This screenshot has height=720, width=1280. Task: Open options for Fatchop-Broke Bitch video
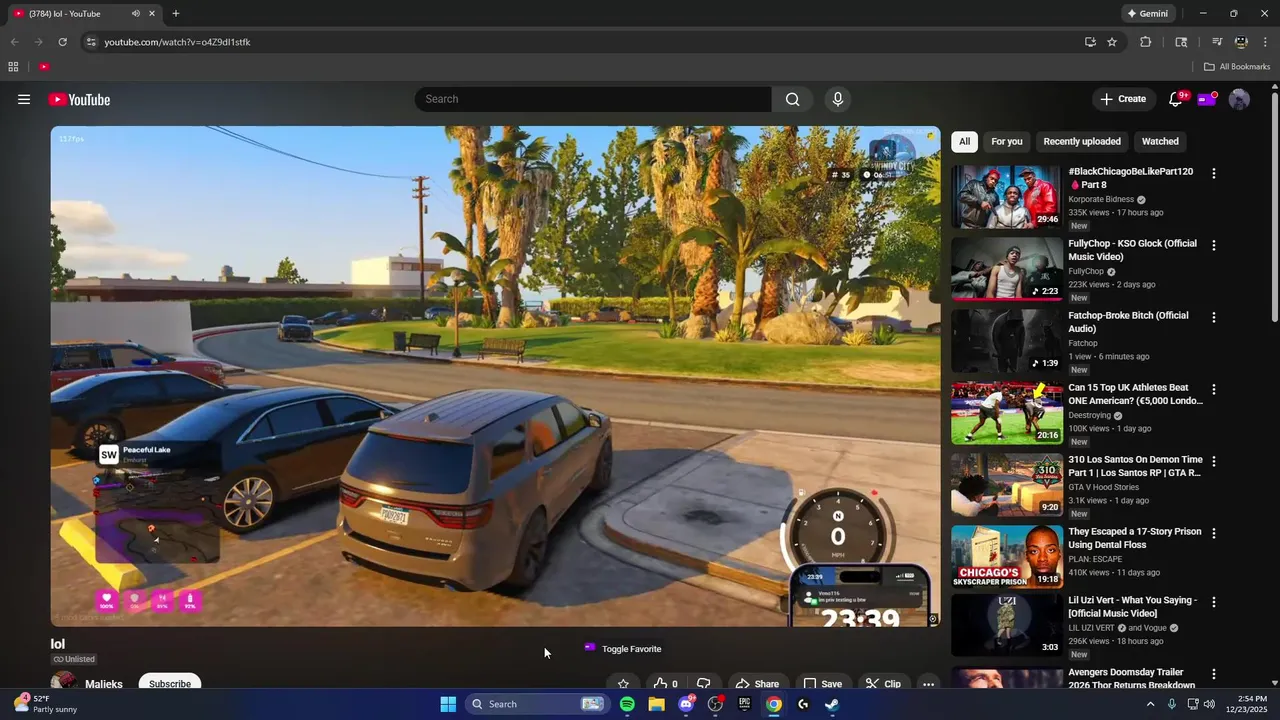click(x=1214, y=317)
